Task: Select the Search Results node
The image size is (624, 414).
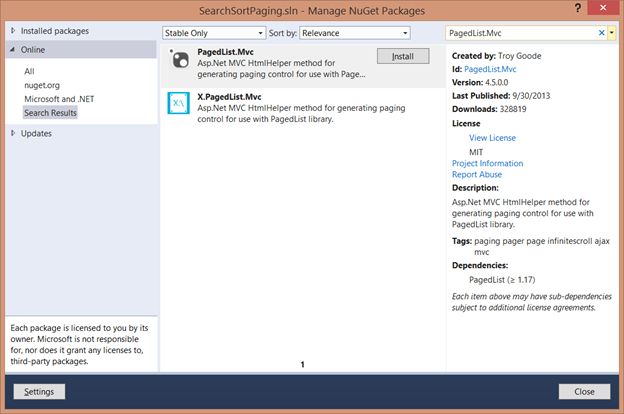Action: click(x=50, y=113)
